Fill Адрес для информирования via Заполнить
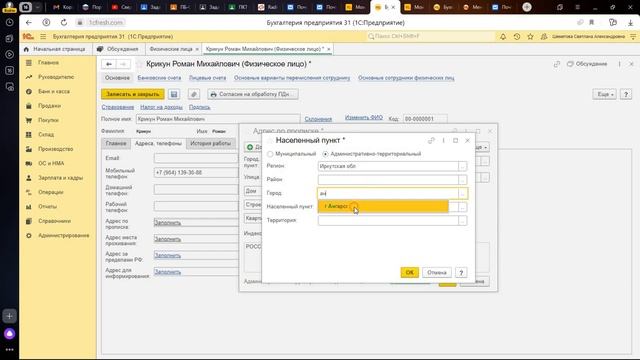The width and height of the screenshot is (640, 360). 167,272
